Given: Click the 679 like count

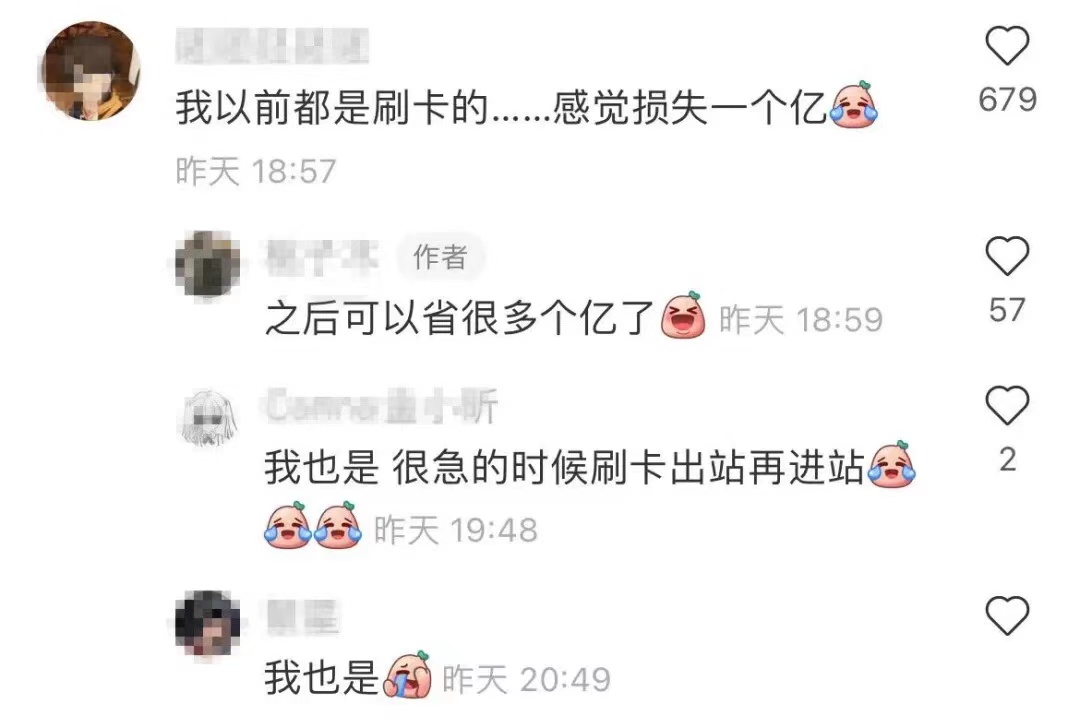Looking at the screenshot, I should pos(1008,100).
